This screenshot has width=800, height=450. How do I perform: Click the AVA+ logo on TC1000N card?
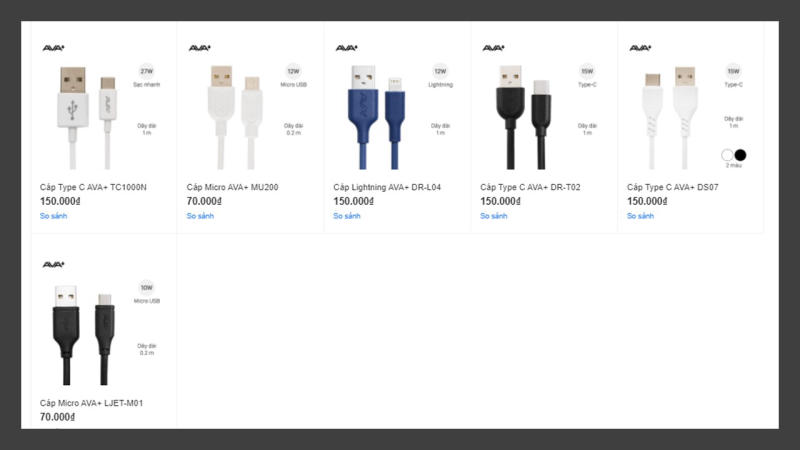point(54,48)
